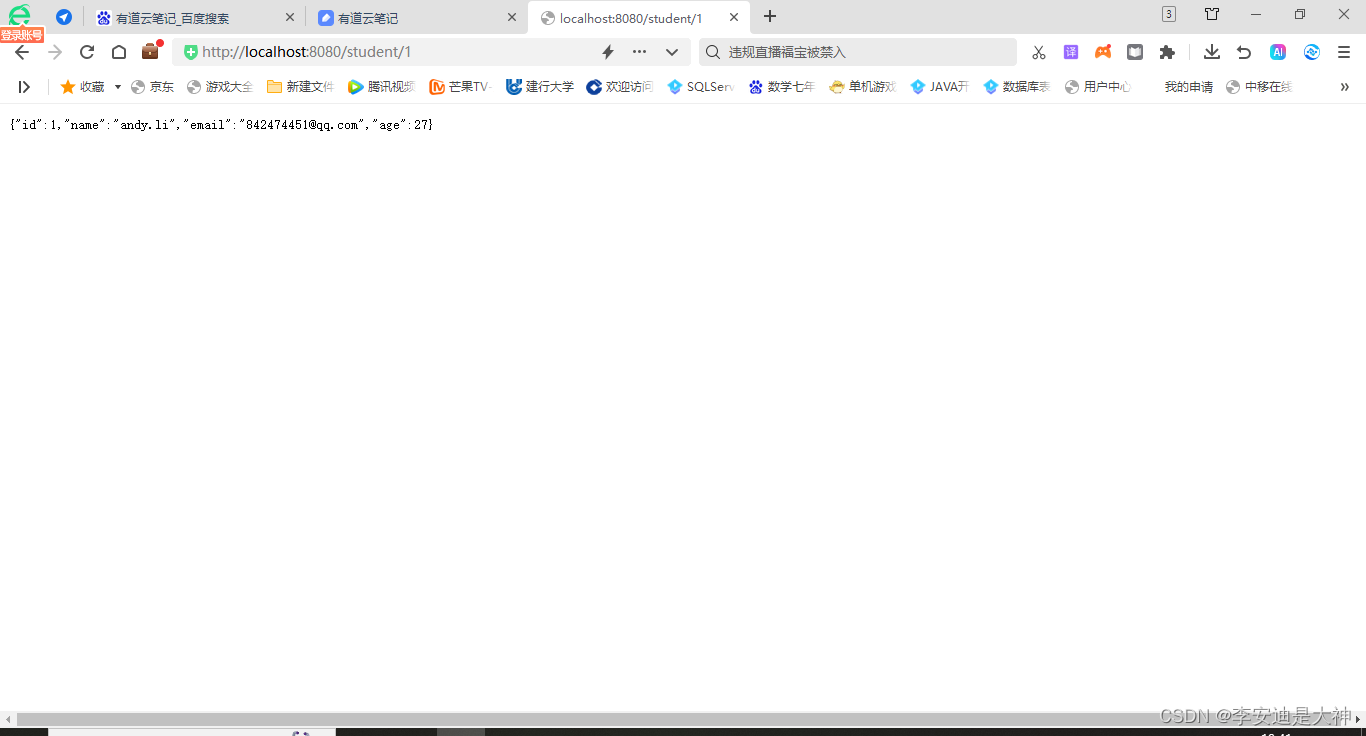
Task: Open the SQLServ bookmark
Action: [x=701, y=87]
